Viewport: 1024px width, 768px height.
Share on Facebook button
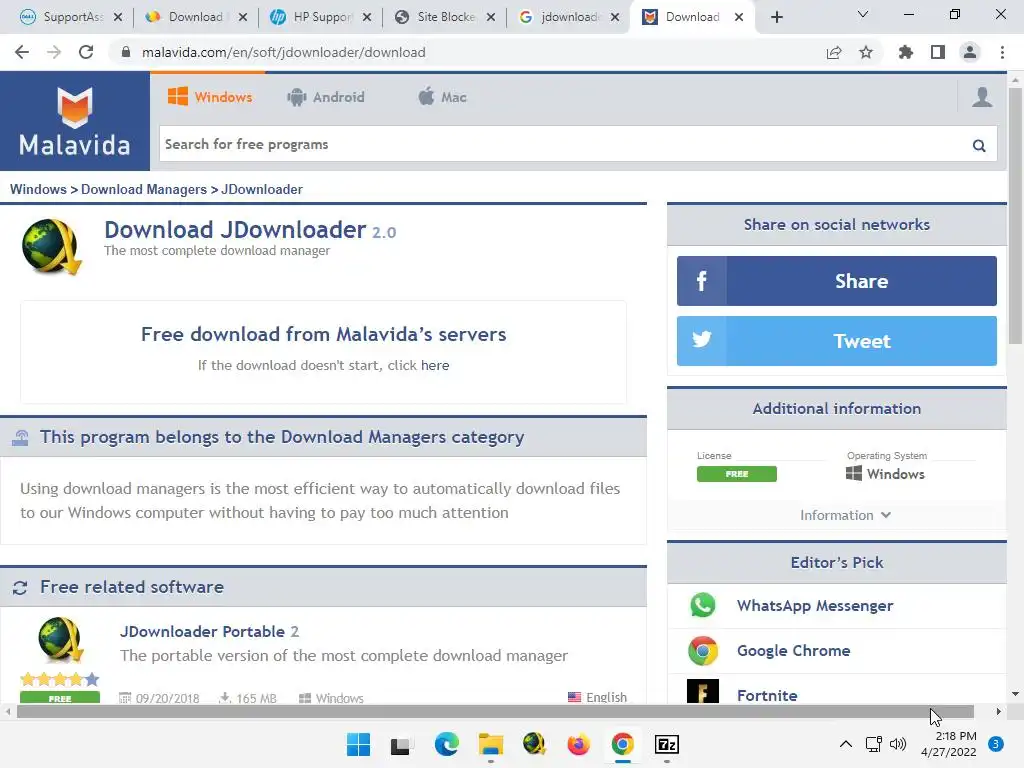point(837,281)
